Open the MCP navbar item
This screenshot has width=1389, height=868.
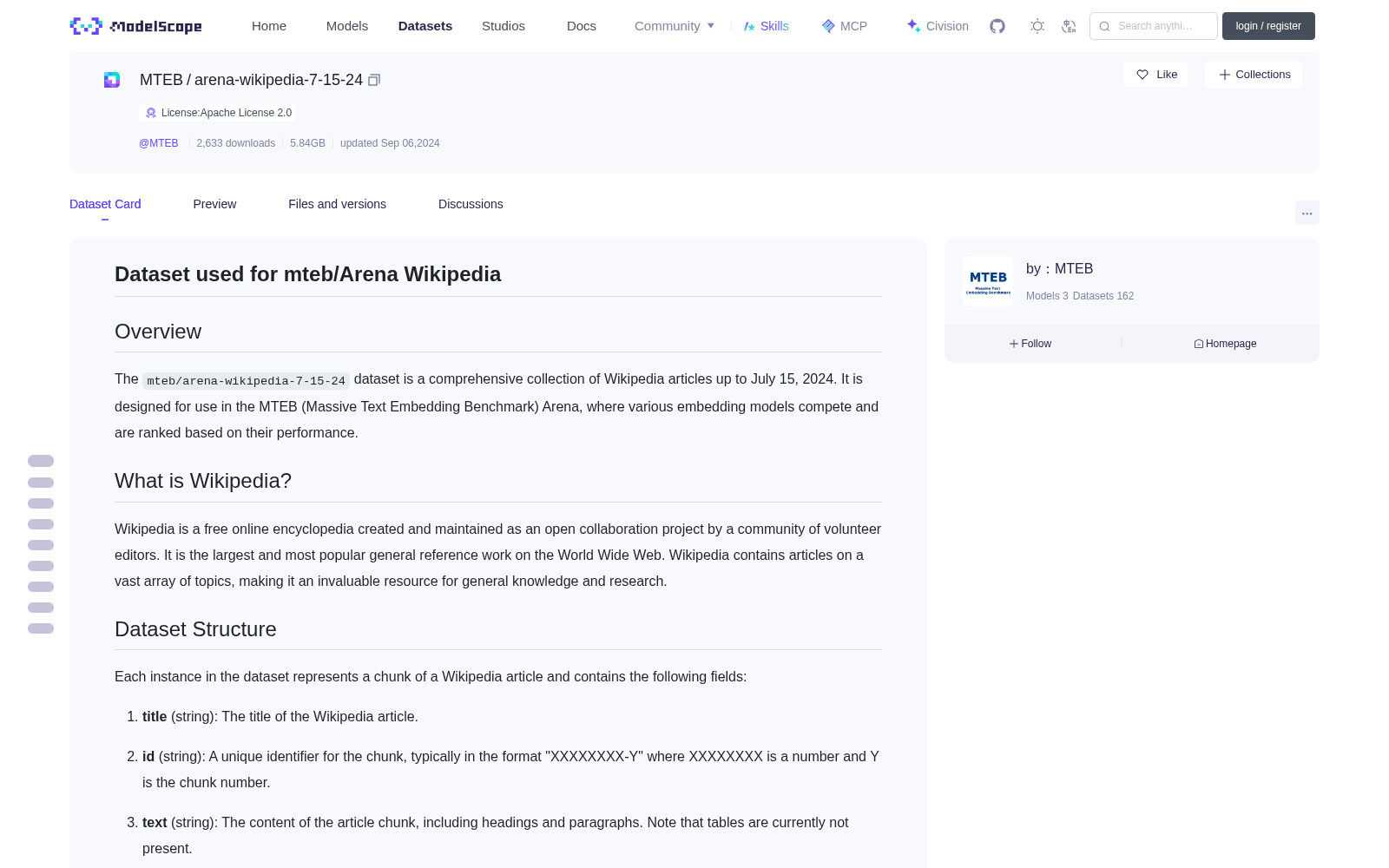(844, 26)
